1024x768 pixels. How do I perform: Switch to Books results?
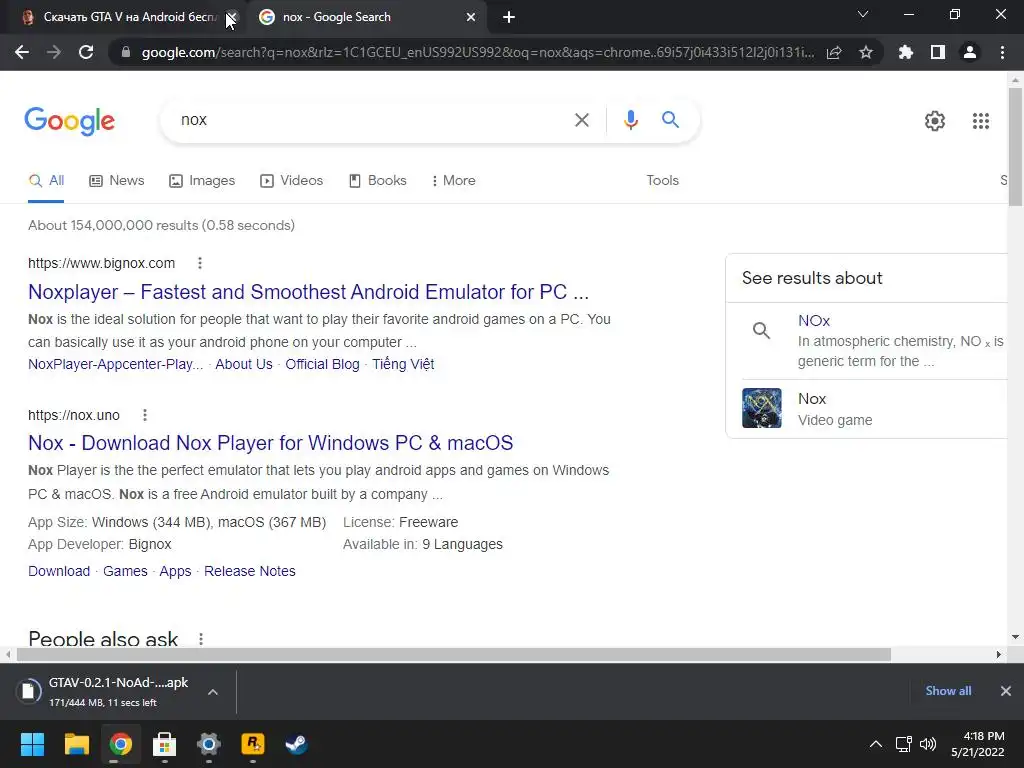pyautogui.click(x=377, y=180)
